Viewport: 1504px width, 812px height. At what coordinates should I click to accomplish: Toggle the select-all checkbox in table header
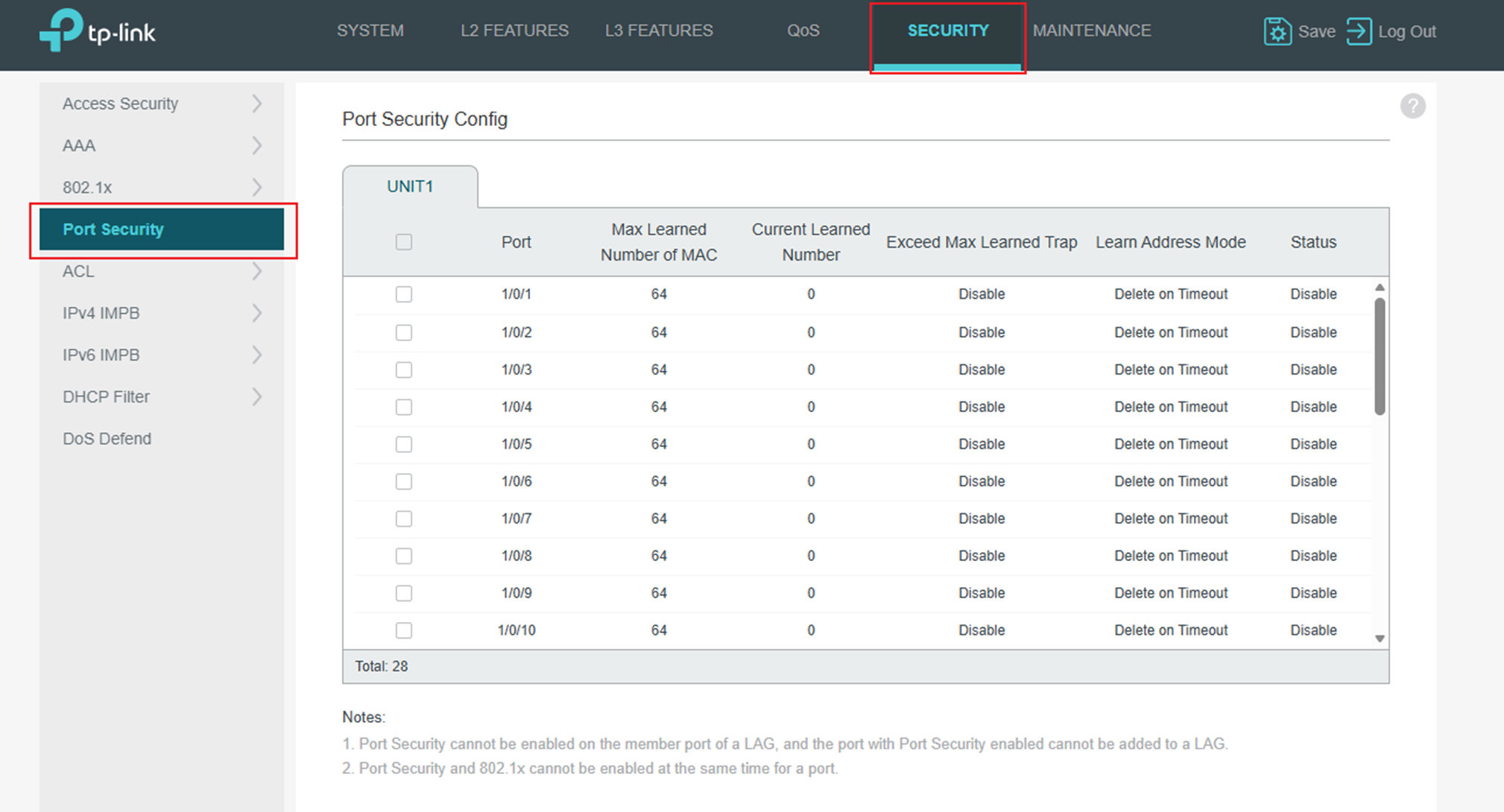tap(403, 241)
